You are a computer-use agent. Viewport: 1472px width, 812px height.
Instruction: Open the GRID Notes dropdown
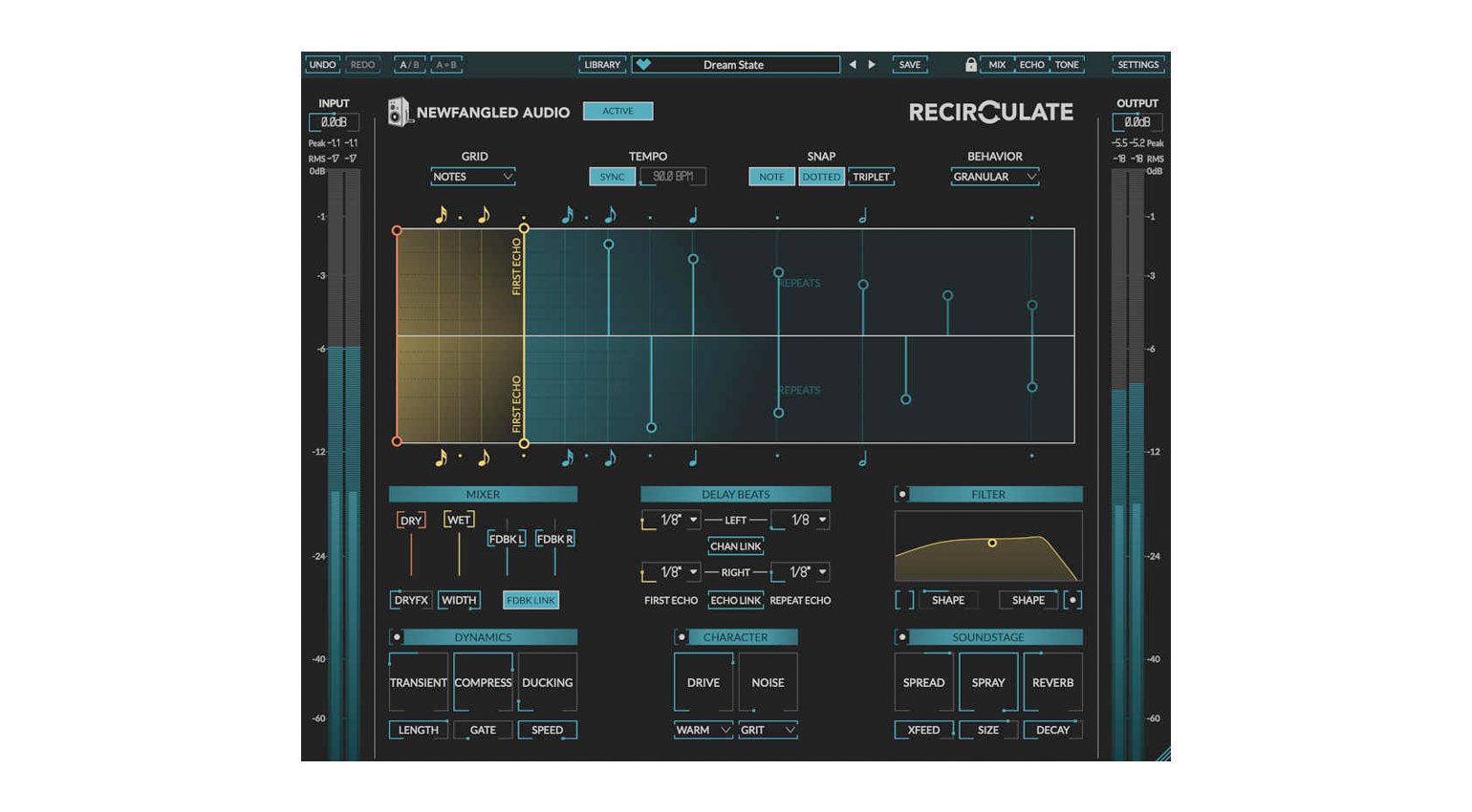(x=473, y=177)
